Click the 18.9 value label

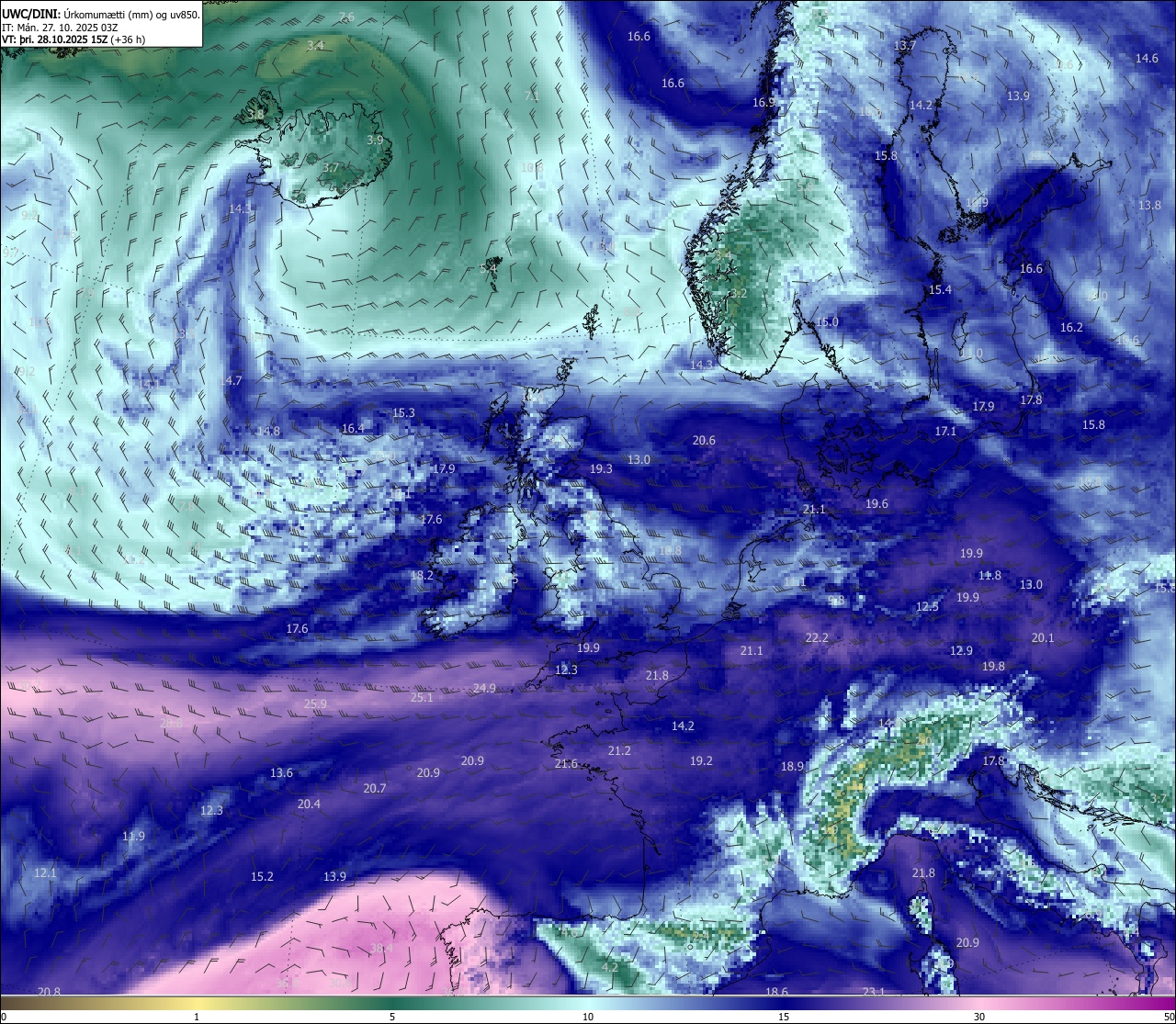[792, 767]
